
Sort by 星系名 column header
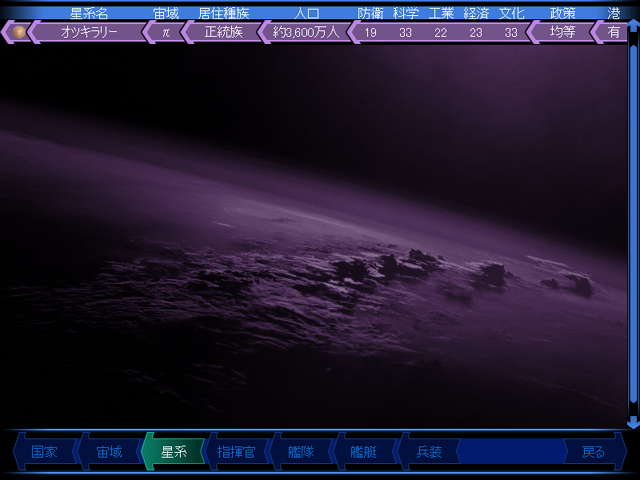click(89, 13)
